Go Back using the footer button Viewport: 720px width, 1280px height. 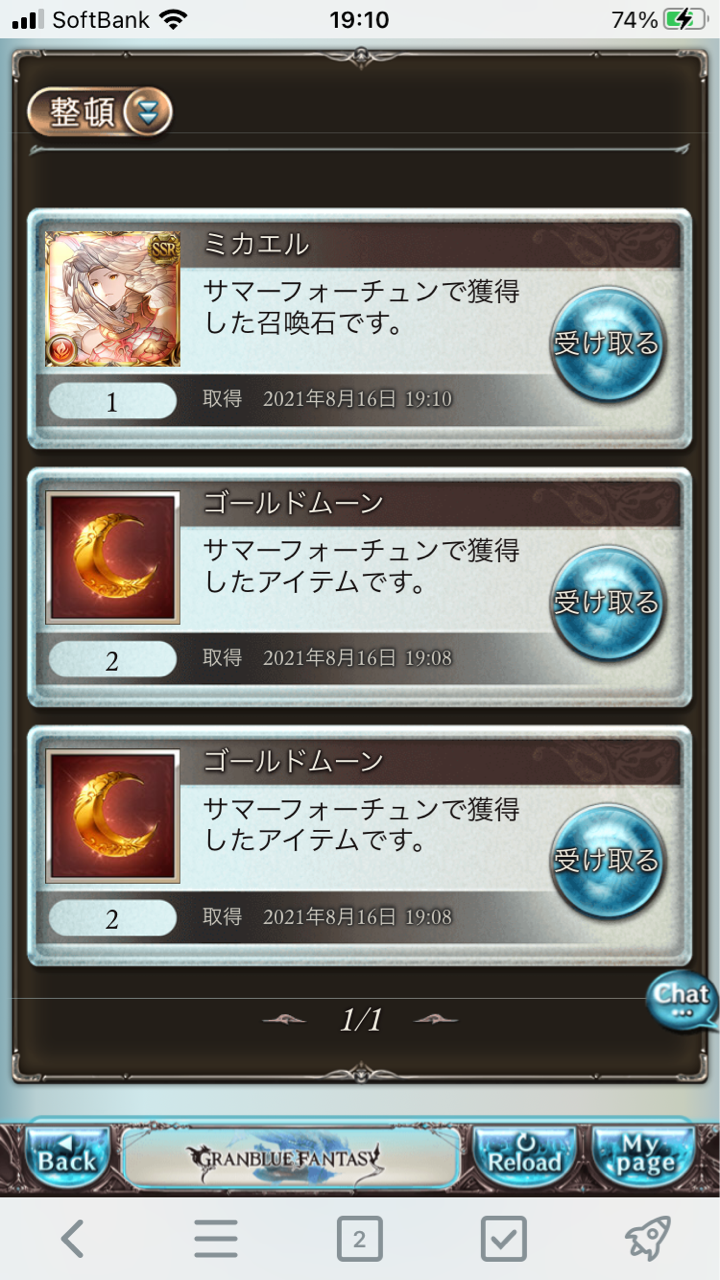(x=67, y=1156)
